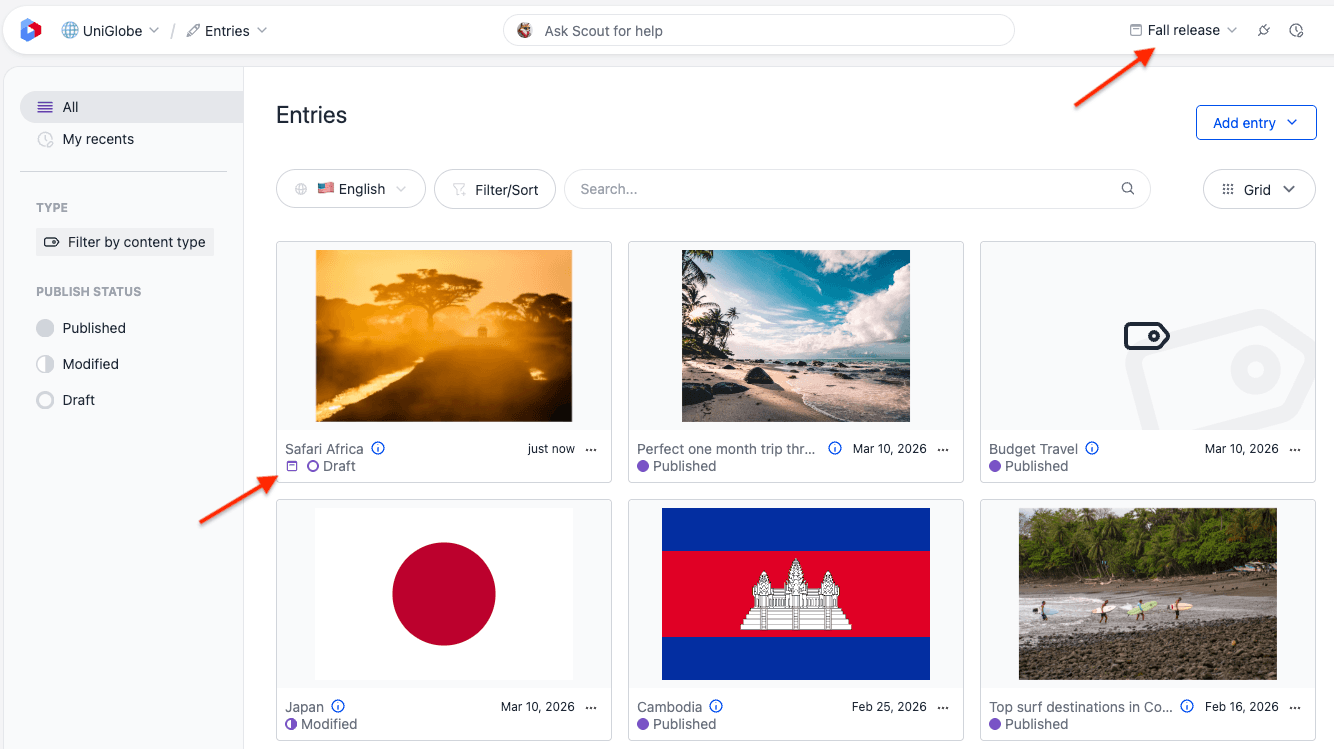
Task: Click Published status on Cambodia card
Action: coord(677,724)
